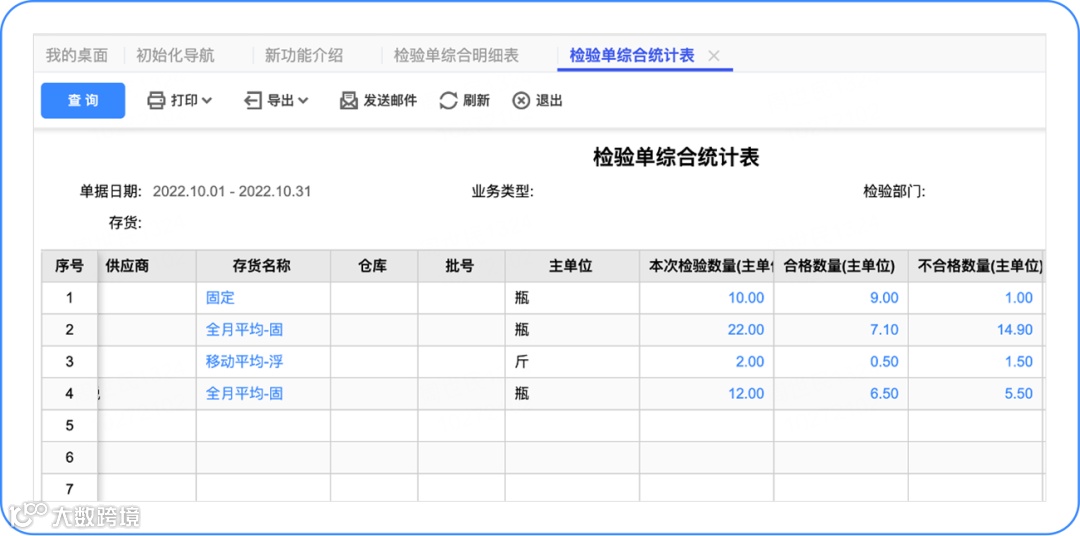Select row number 7 cell
Image resolution: width=1080 pixels, height=536 pixels.
70,489
